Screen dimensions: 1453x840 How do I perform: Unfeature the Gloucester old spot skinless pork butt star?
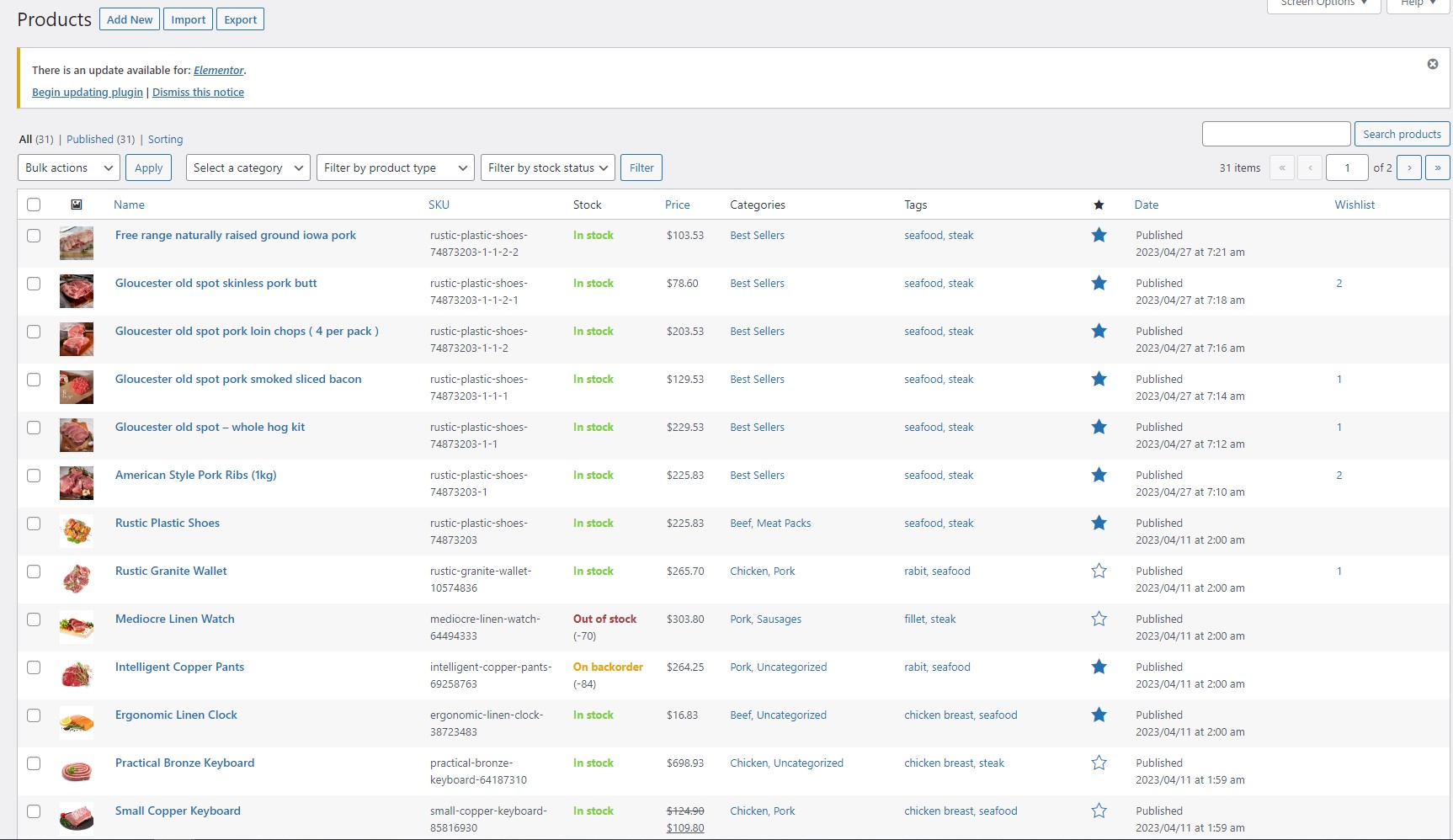[1099, 284]
